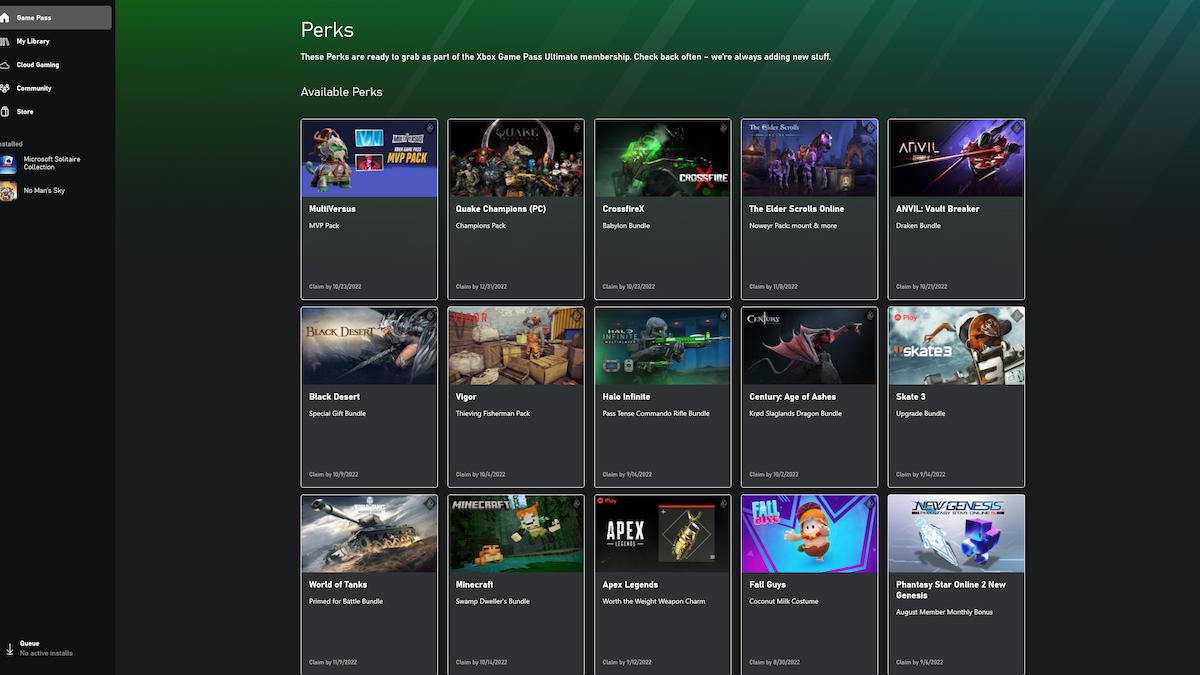Click the gift icon on the Fall Guys perk
The height and width of the screenshot is (675, 1200).
pyautogui.click(x=869, y=503)
